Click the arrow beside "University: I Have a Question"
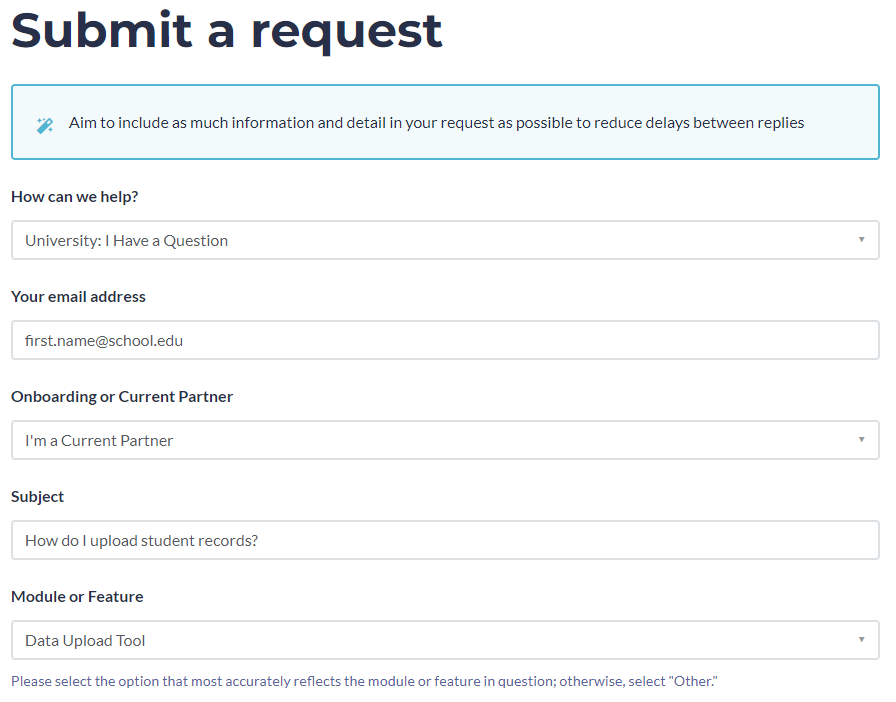Image resolution: width=896 pixels, height=702 pixels. [861, 240]
